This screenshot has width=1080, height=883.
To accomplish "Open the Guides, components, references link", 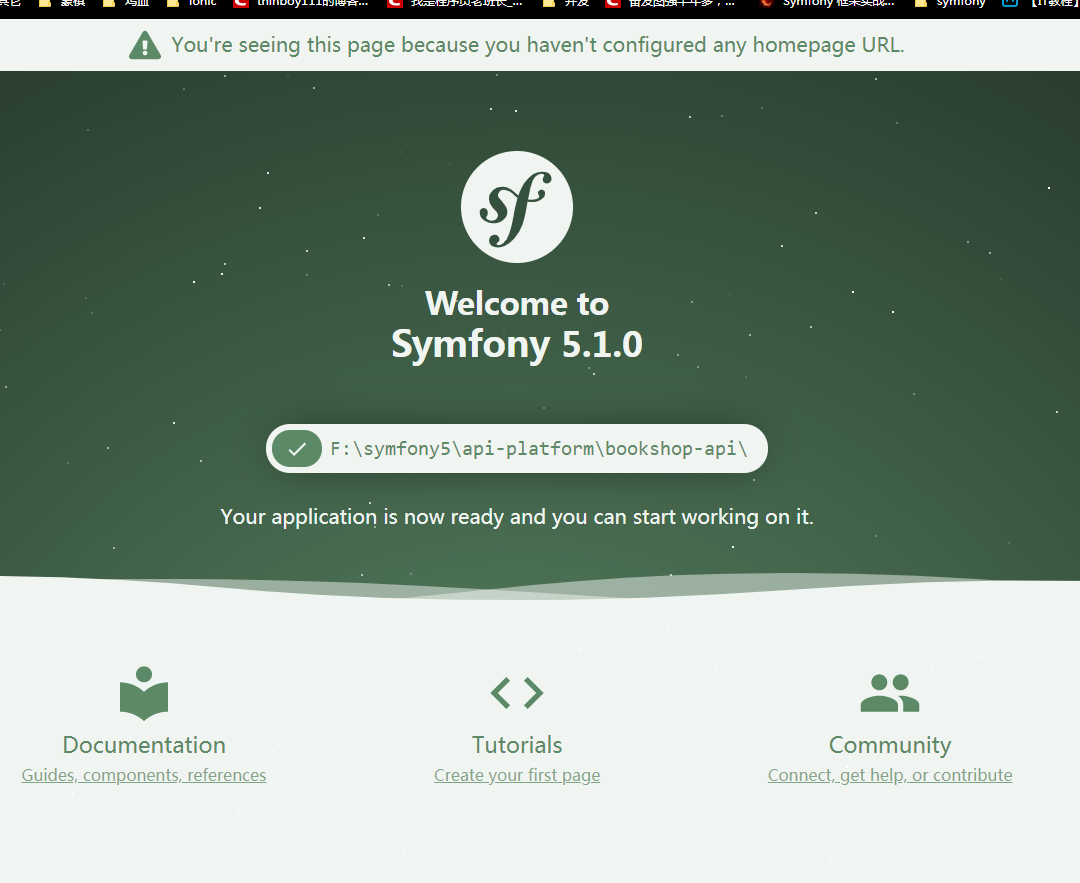I will 143,774.
